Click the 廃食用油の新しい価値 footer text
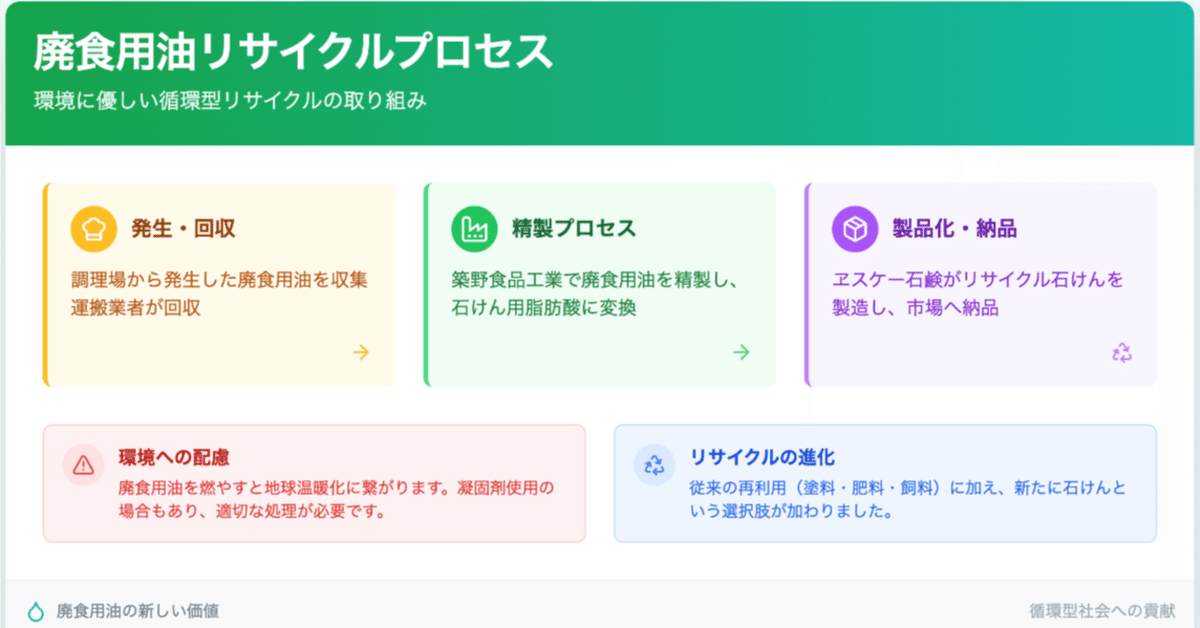 [137, 610]
